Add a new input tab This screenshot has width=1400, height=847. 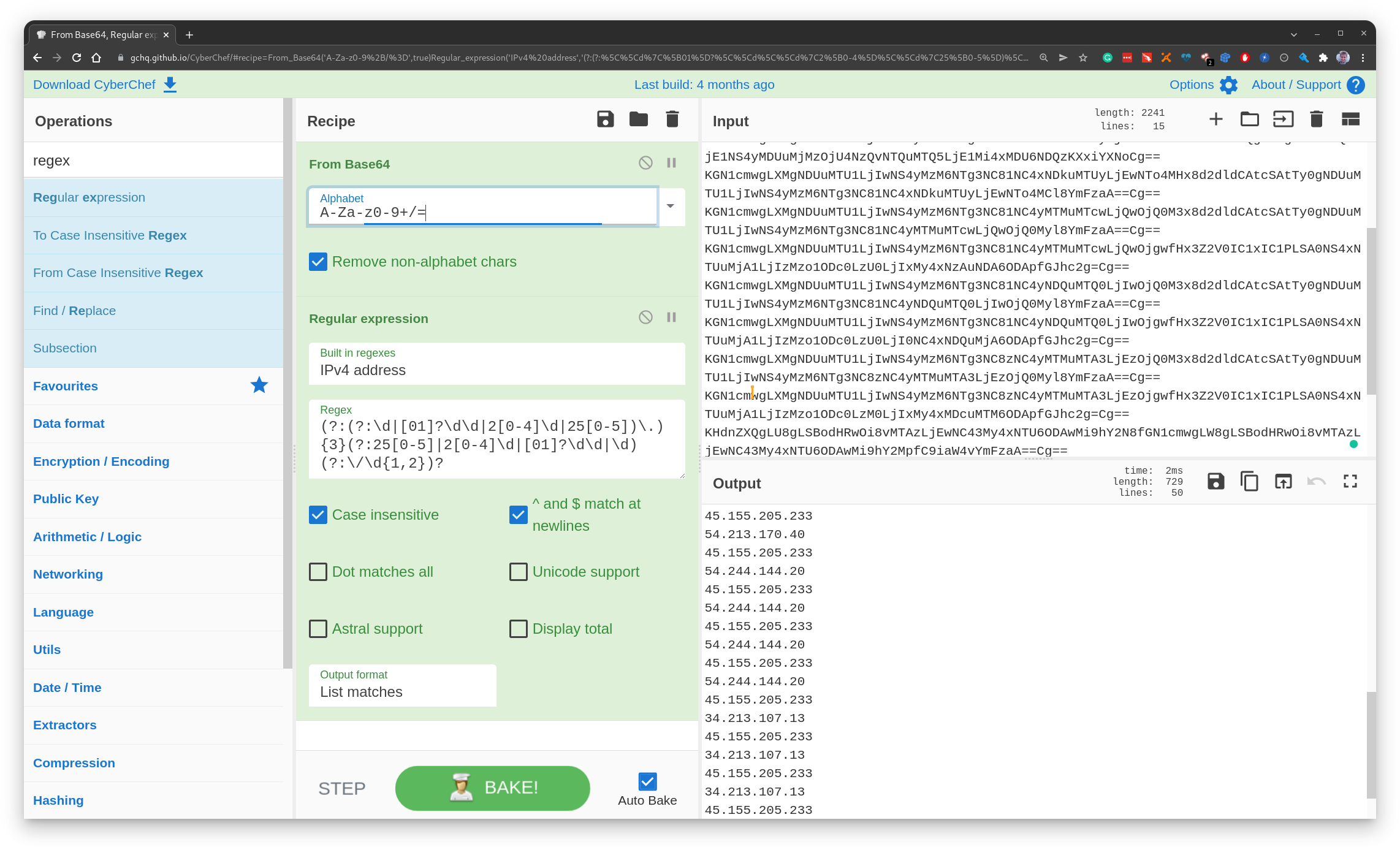point(1215,120)
